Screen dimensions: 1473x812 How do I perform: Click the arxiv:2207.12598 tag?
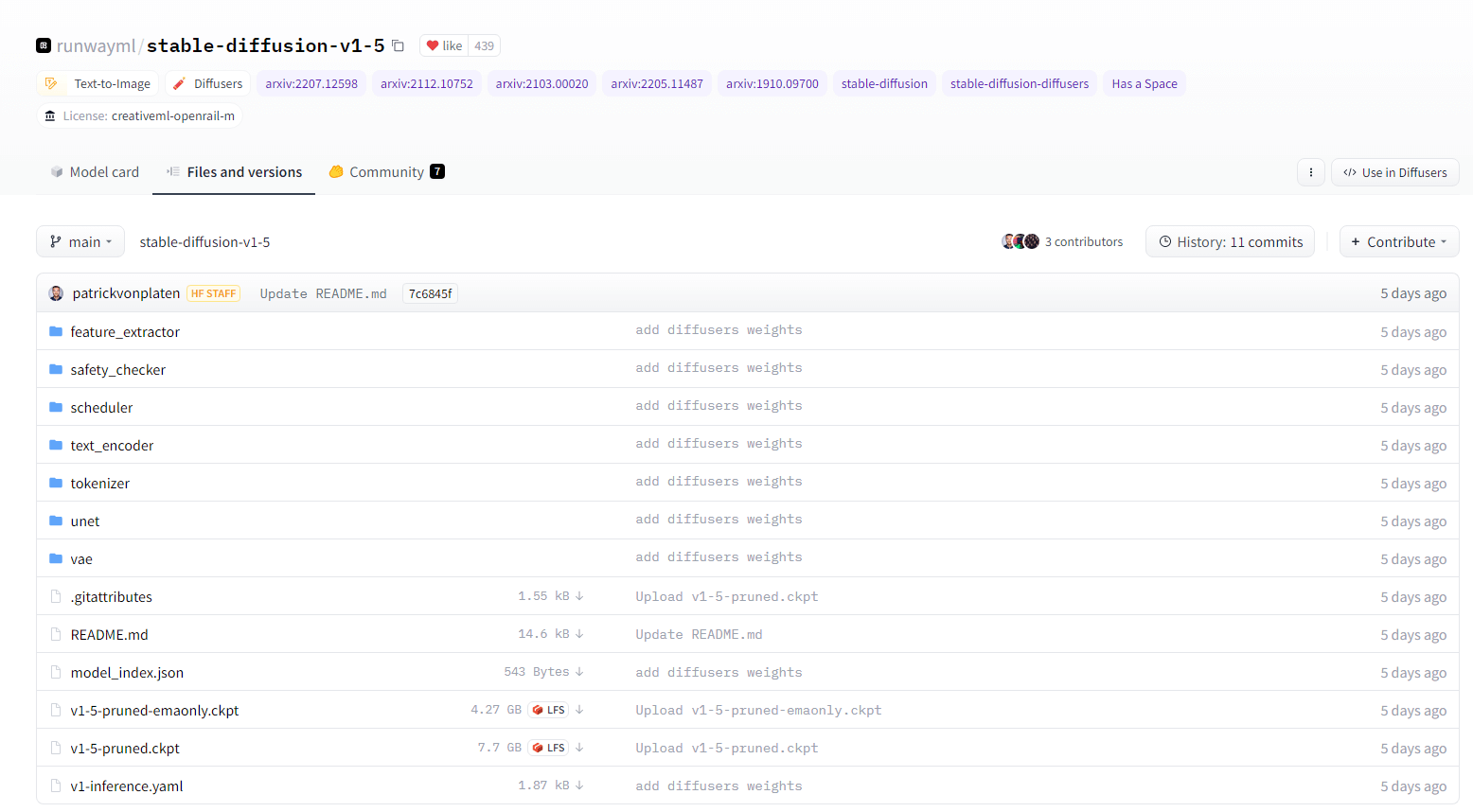coord(311,83)
